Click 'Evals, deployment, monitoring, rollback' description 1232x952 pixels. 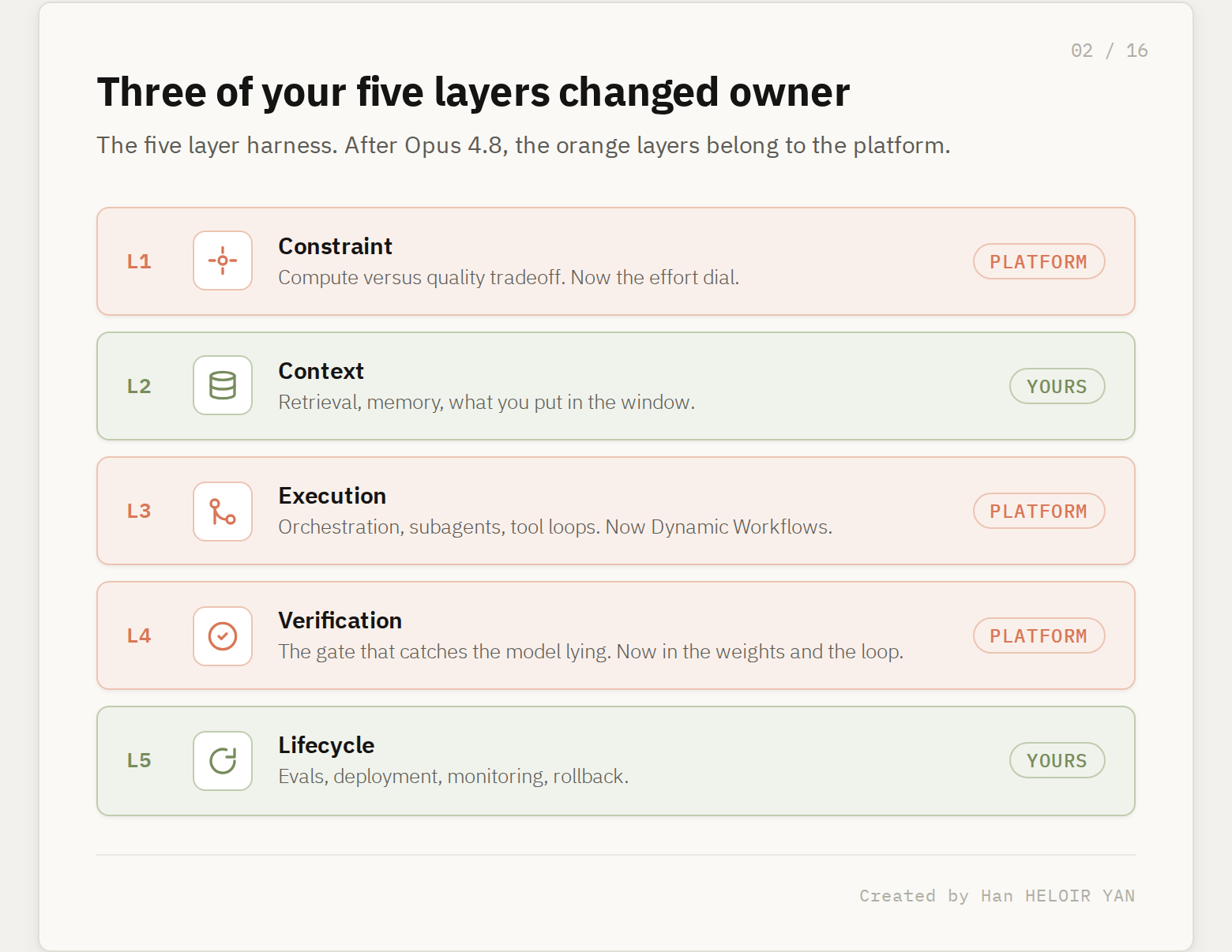coord(453,777)
